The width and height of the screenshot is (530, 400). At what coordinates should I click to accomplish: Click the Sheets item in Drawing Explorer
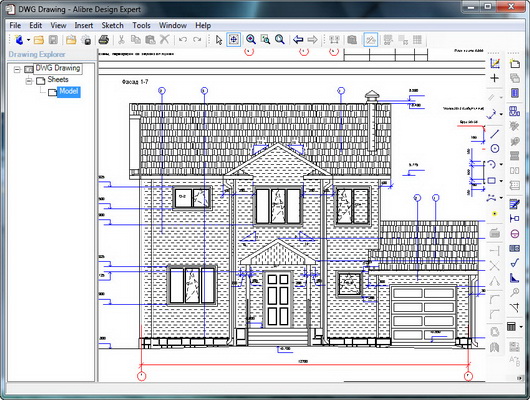tap(58, 79)
